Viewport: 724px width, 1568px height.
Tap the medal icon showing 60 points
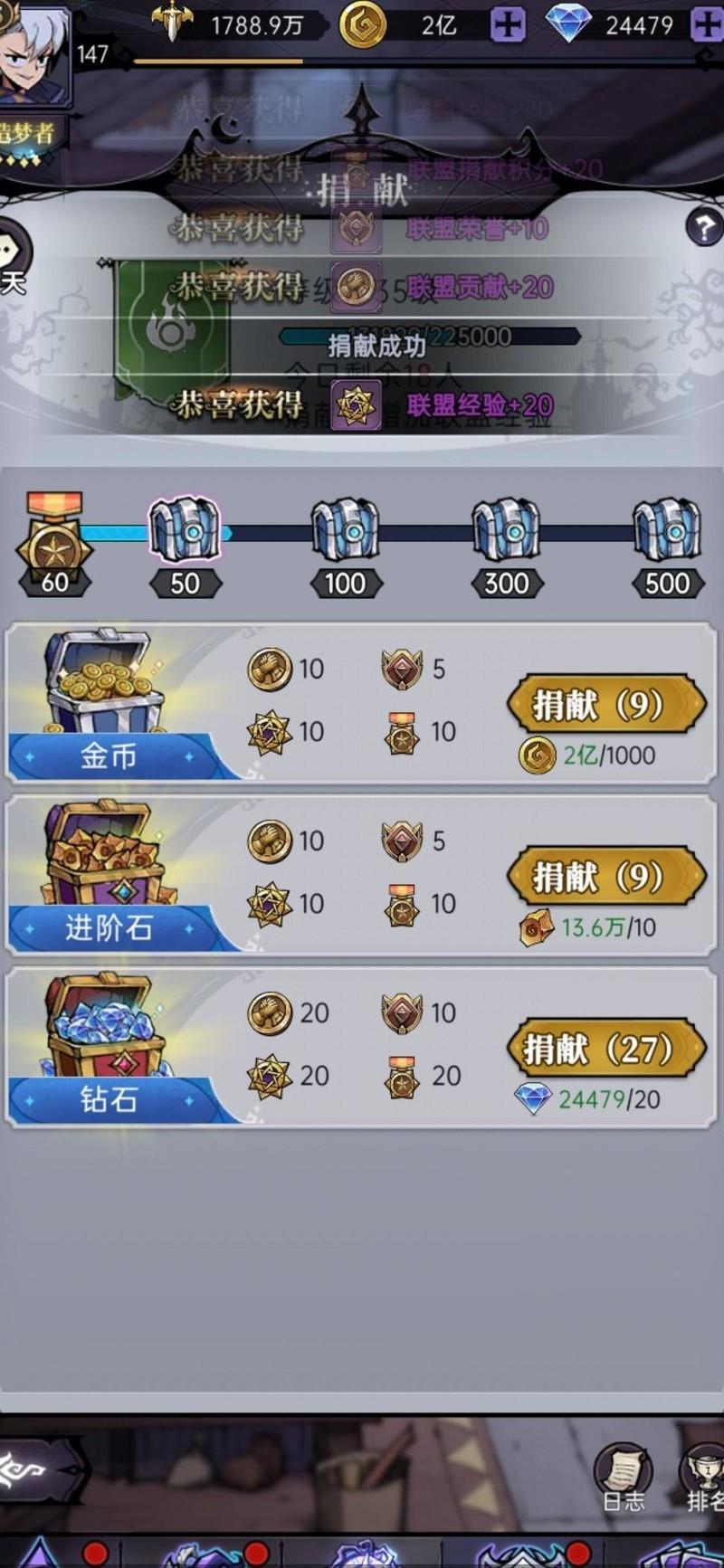(x=54, y=543)
